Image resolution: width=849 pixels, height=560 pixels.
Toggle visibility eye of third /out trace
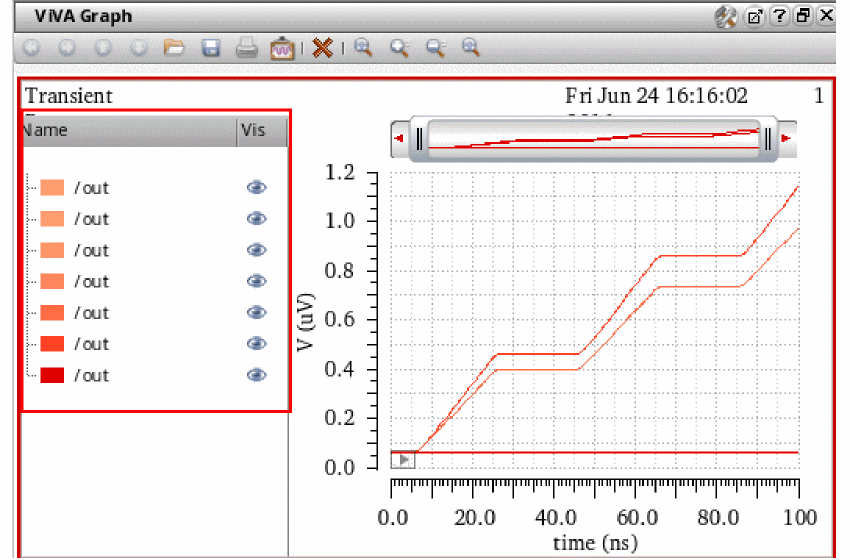click(x=256, y=250)
